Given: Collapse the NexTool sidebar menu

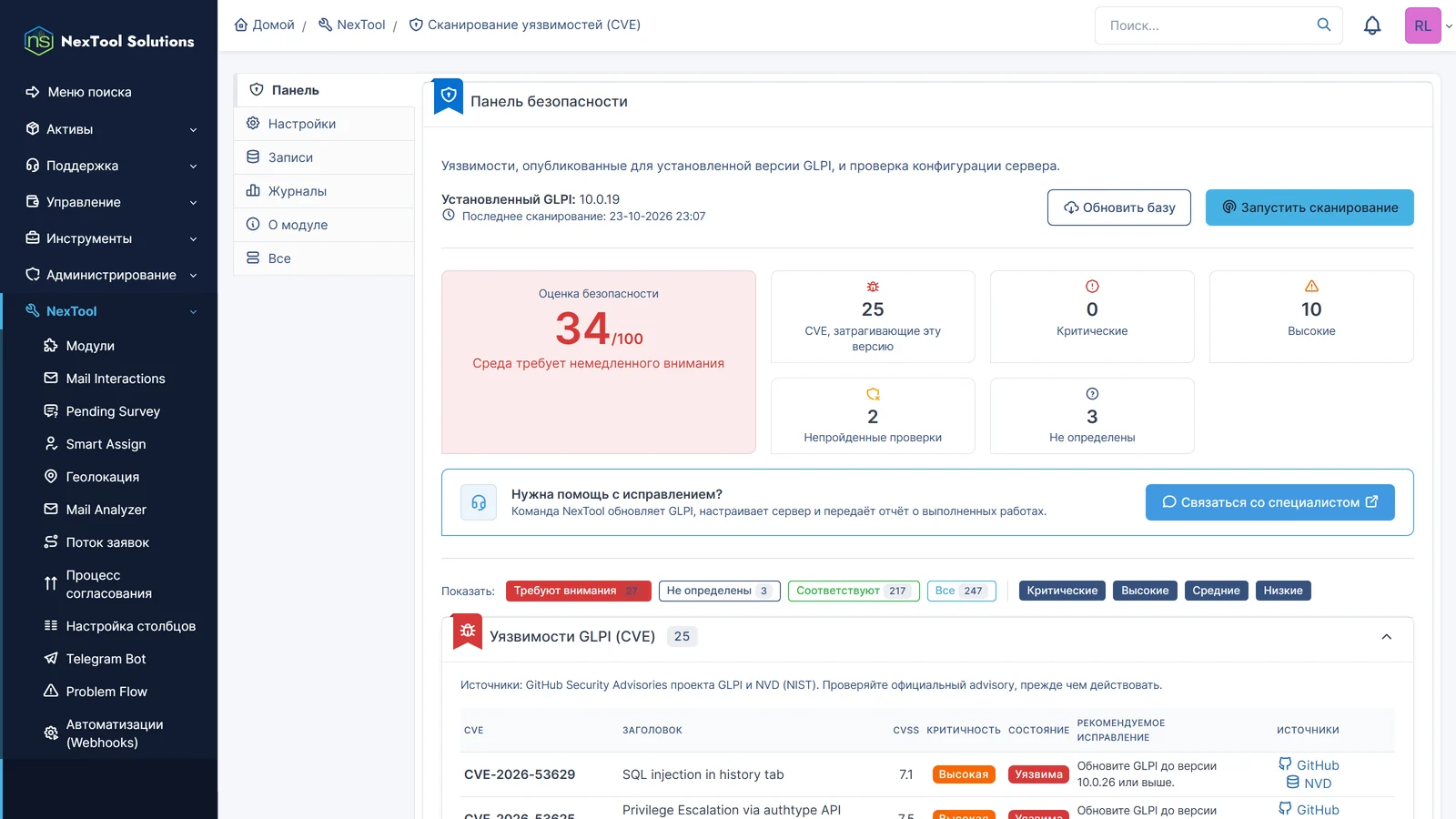Looking at the screenshot, I should 109,311.
